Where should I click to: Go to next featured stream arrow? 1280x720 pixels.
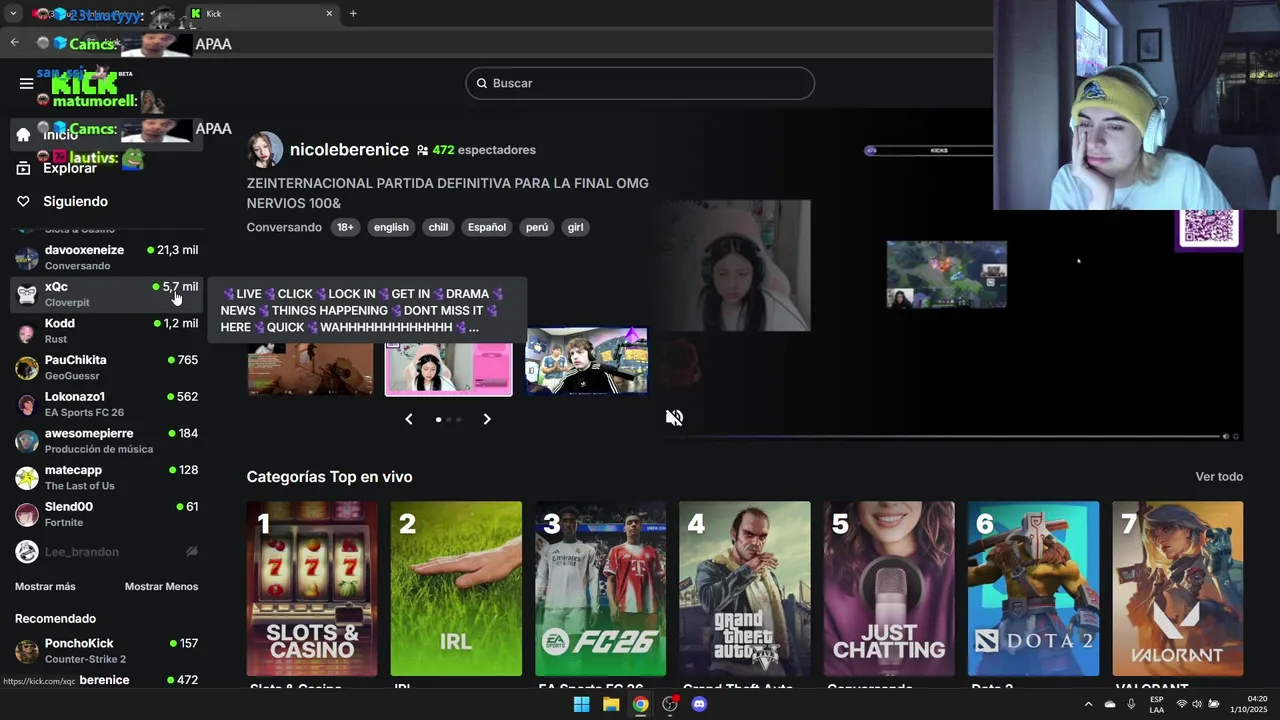tap(487, 419)
